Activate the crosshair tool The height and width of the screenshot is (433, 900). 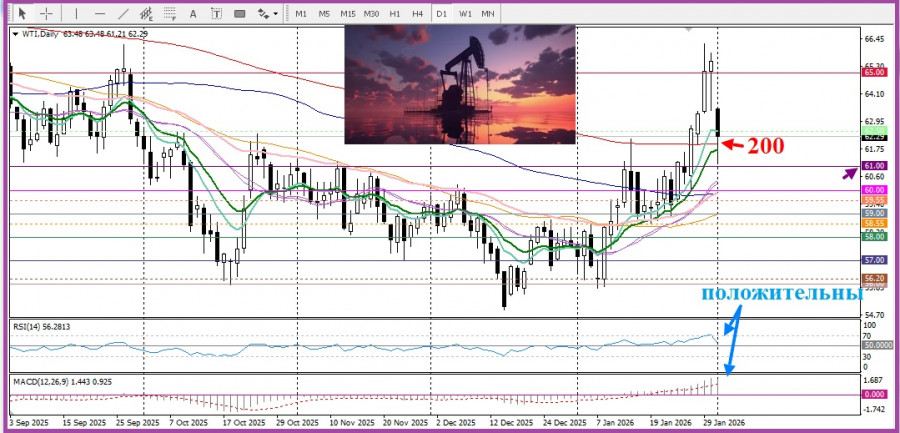[46, 14]
